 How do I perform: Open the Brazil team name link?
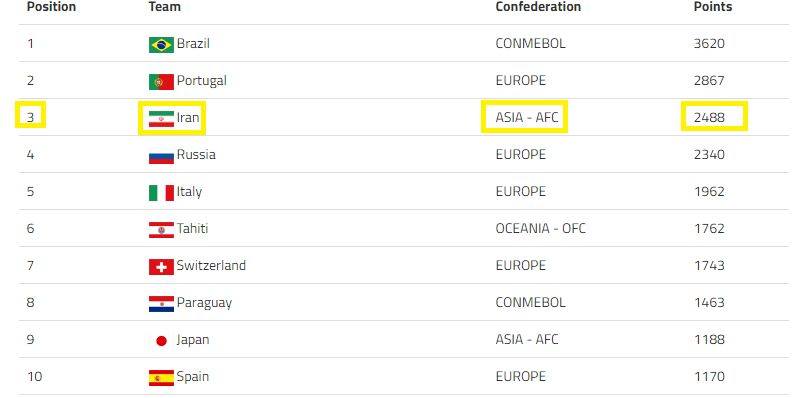[193, 43]
